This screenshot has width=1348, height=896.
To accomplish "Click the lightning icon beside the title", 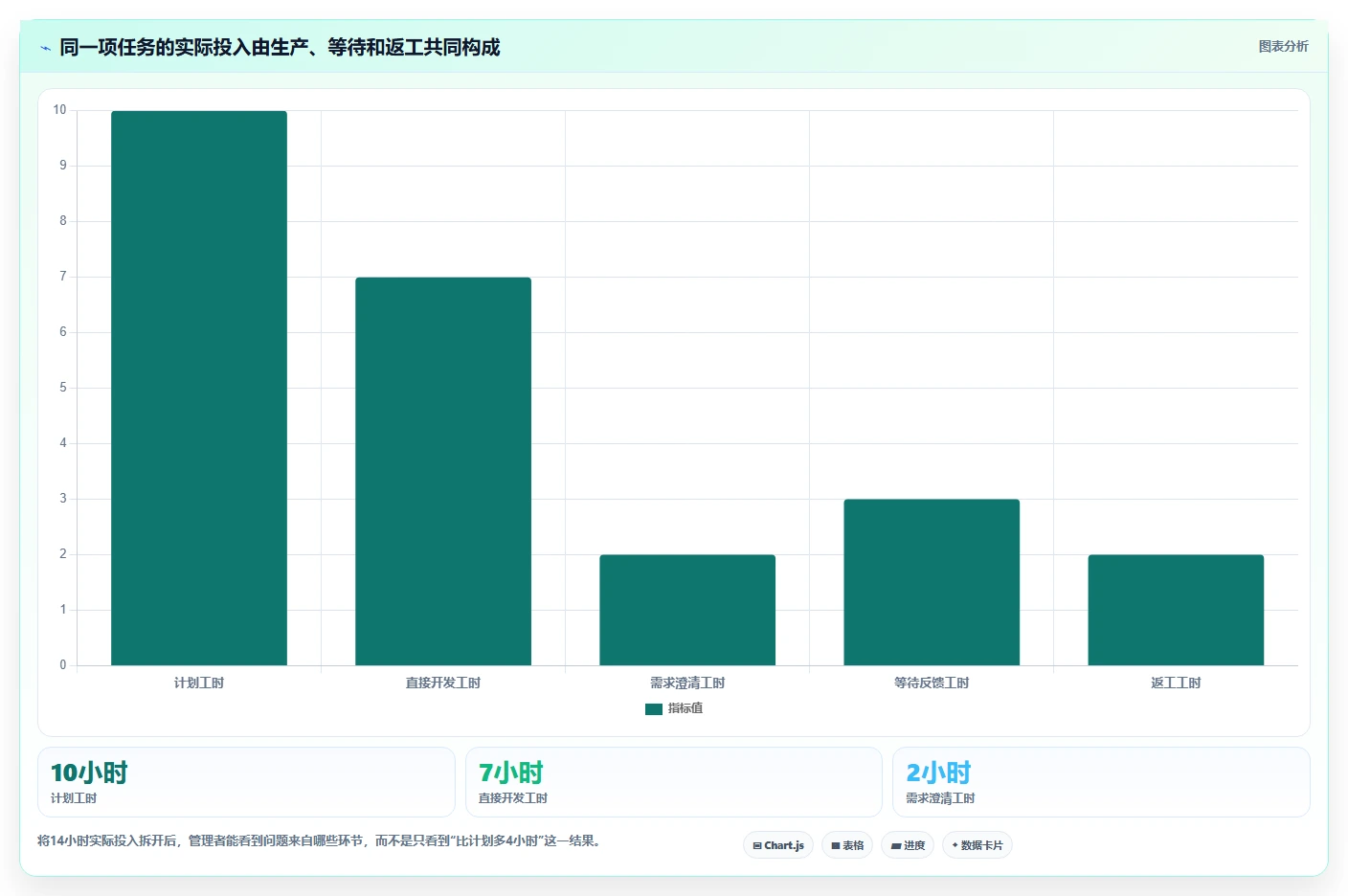I will pos(45,48).
